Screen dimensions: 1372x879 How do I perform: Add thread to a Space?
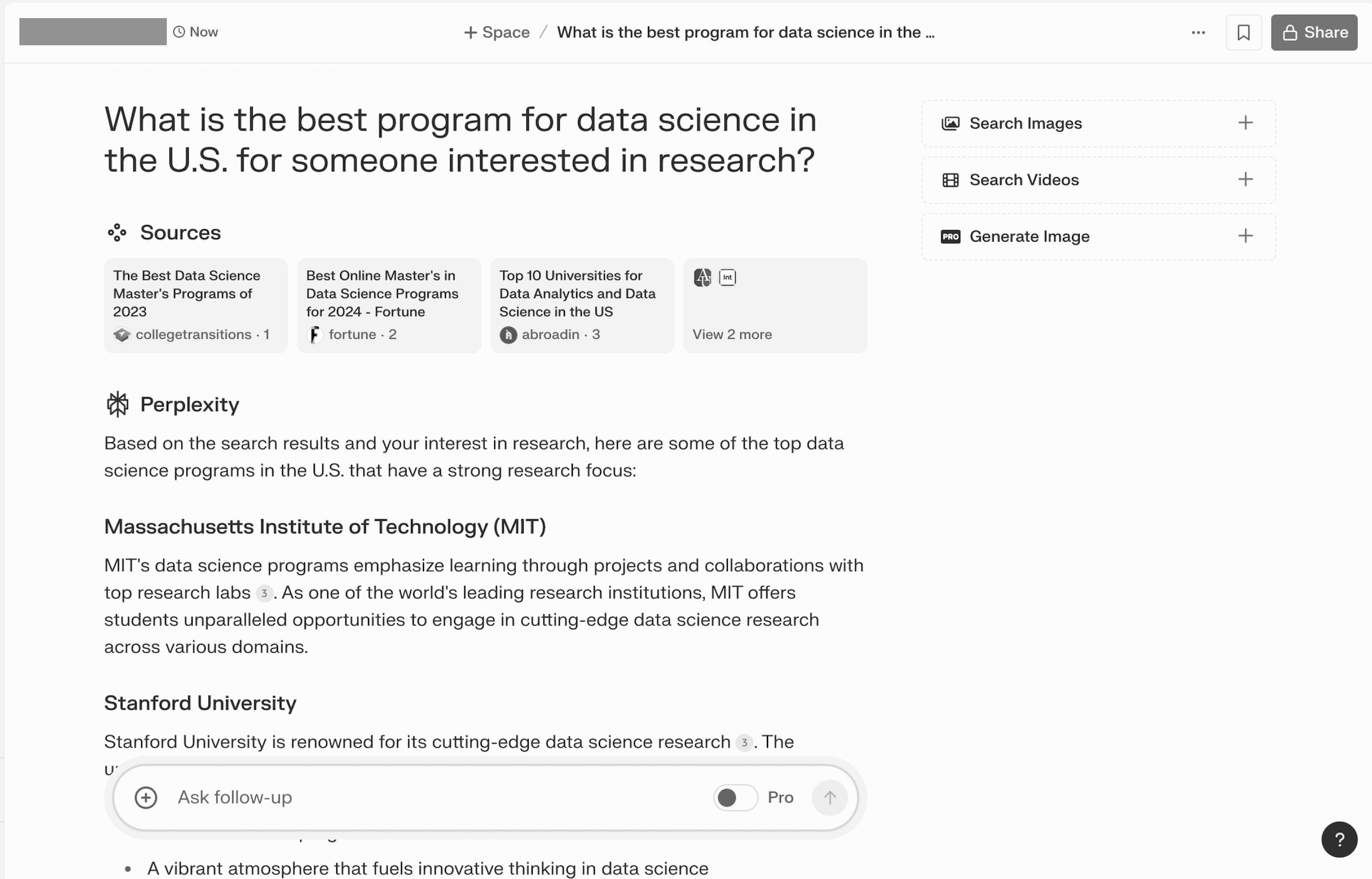(497, 33)
